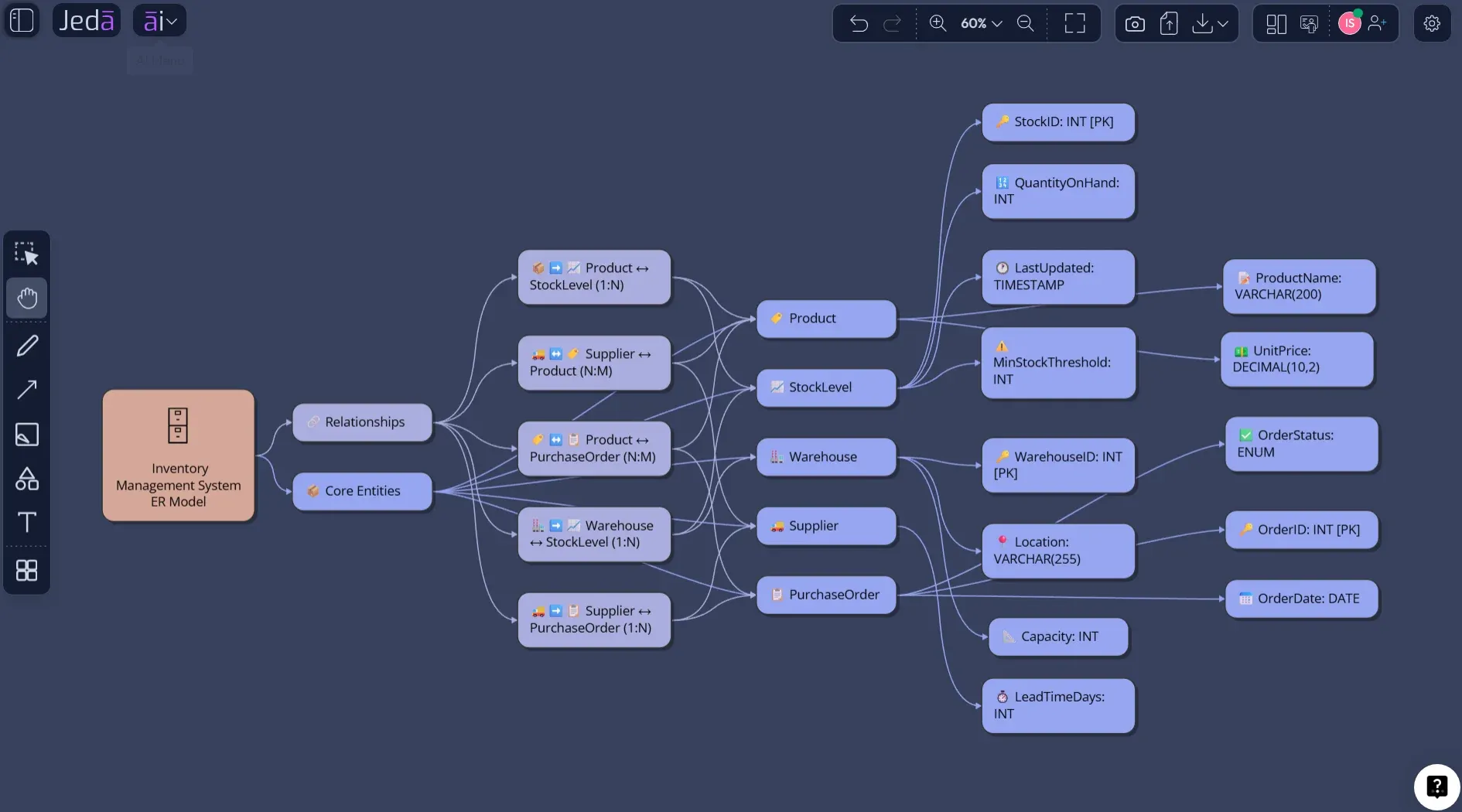This screenshot has width=1462, height=812.
Task: Open the AI menu dropdown
Action: 160,21
